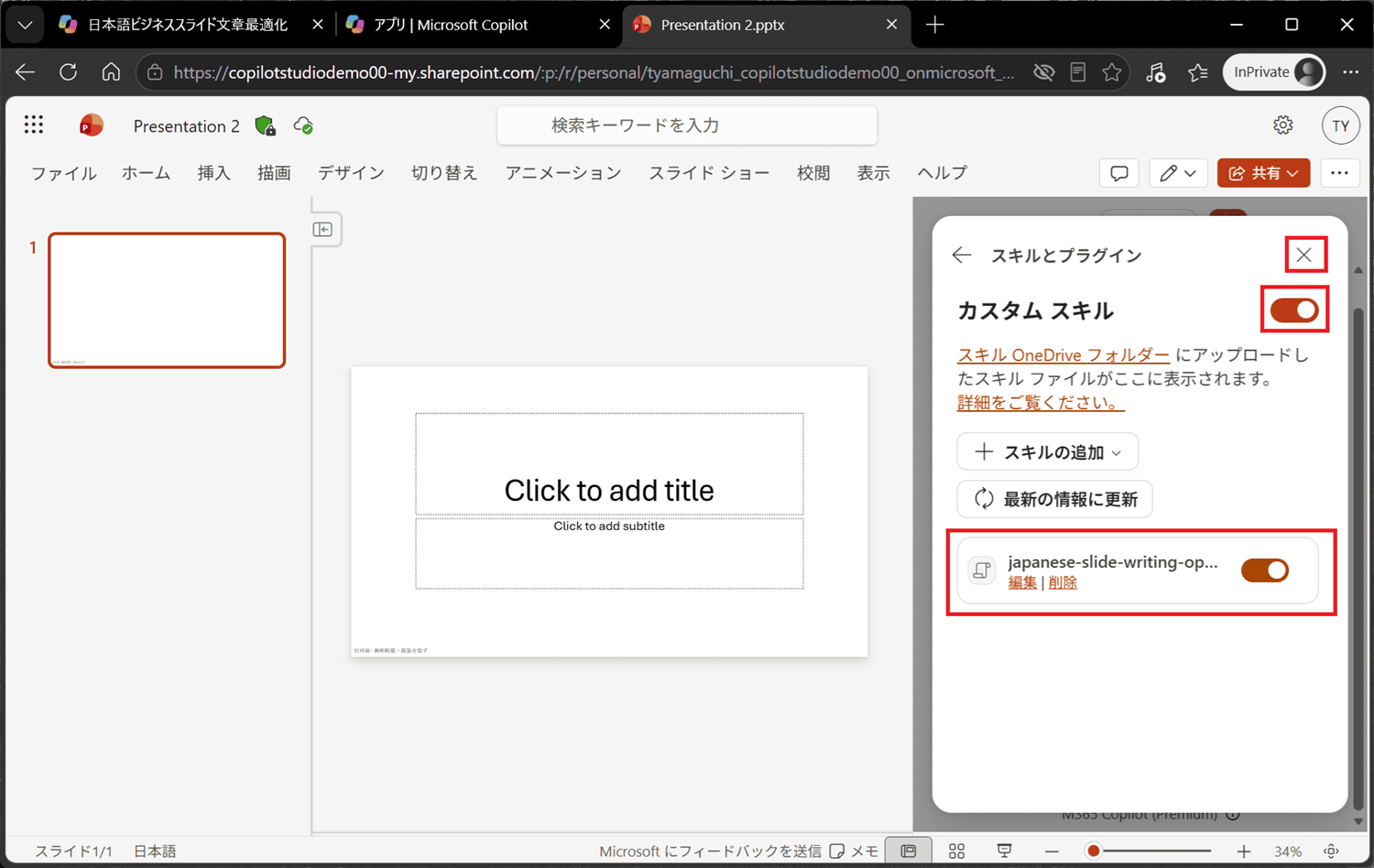This screenshot has width=1374, height=868.
Task: Open the browser tab search chevron
Action: click(25, 25)
